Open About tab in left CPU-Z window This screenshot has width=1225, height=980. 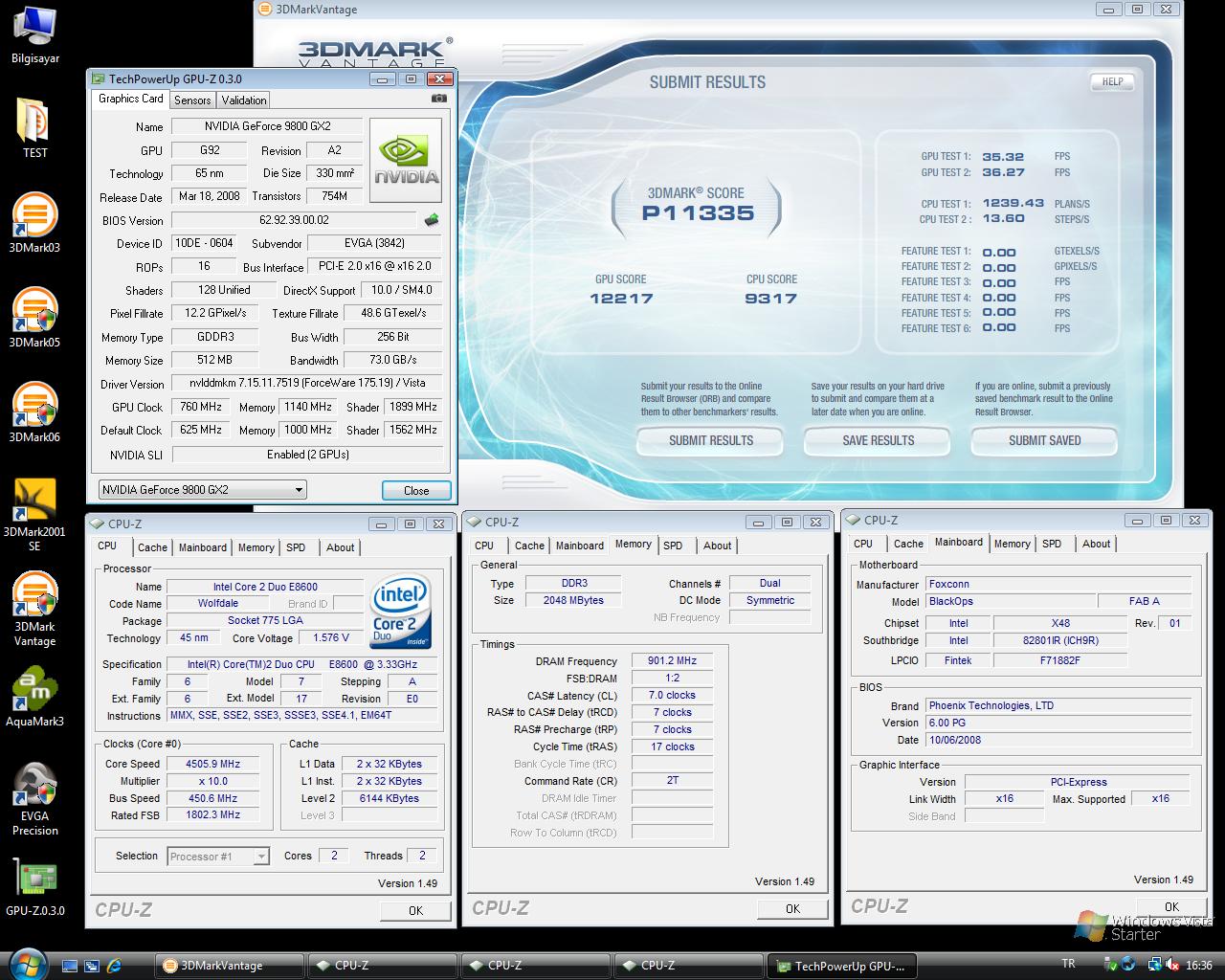(340, 547)
